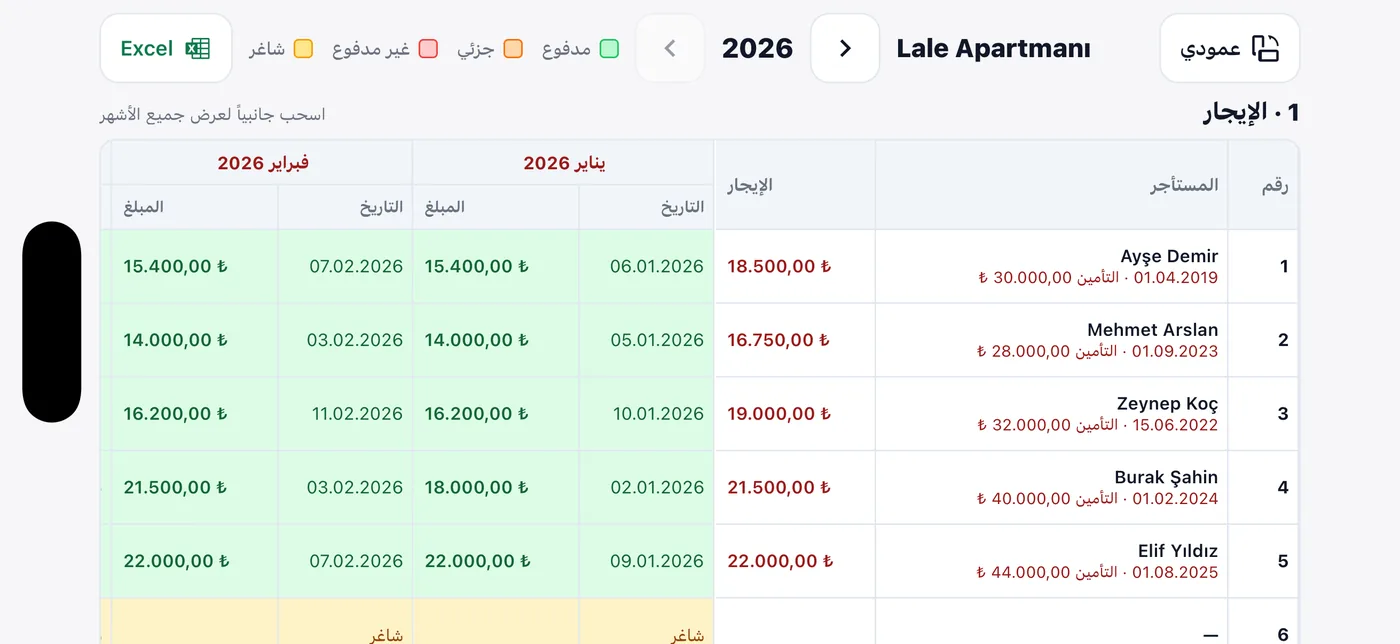Click the يناير 2026 month header
The width and height of the screenshot is (1400, 644).
point(565,162)
